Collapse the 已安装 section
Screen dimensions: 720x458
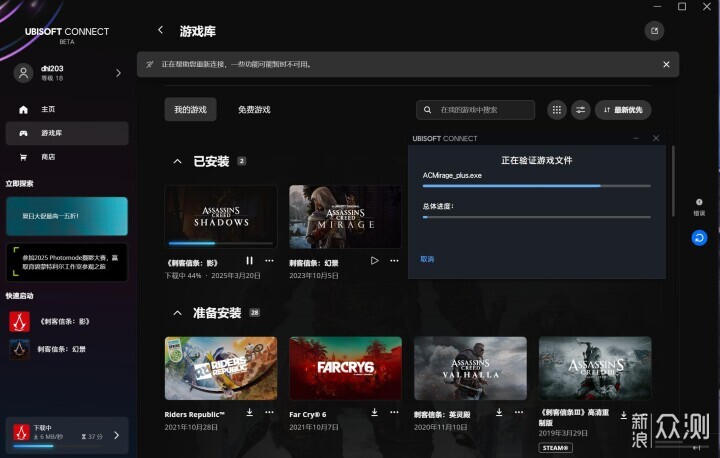(x=177, y=161)
